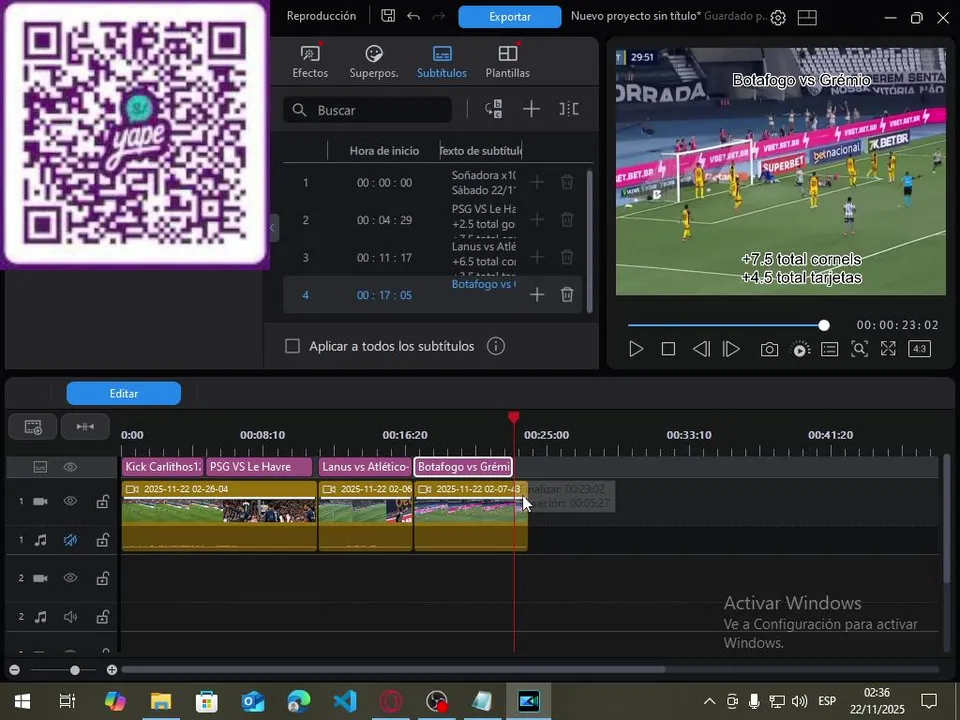Select the Subtítulos tab

[x=441, y=62]
